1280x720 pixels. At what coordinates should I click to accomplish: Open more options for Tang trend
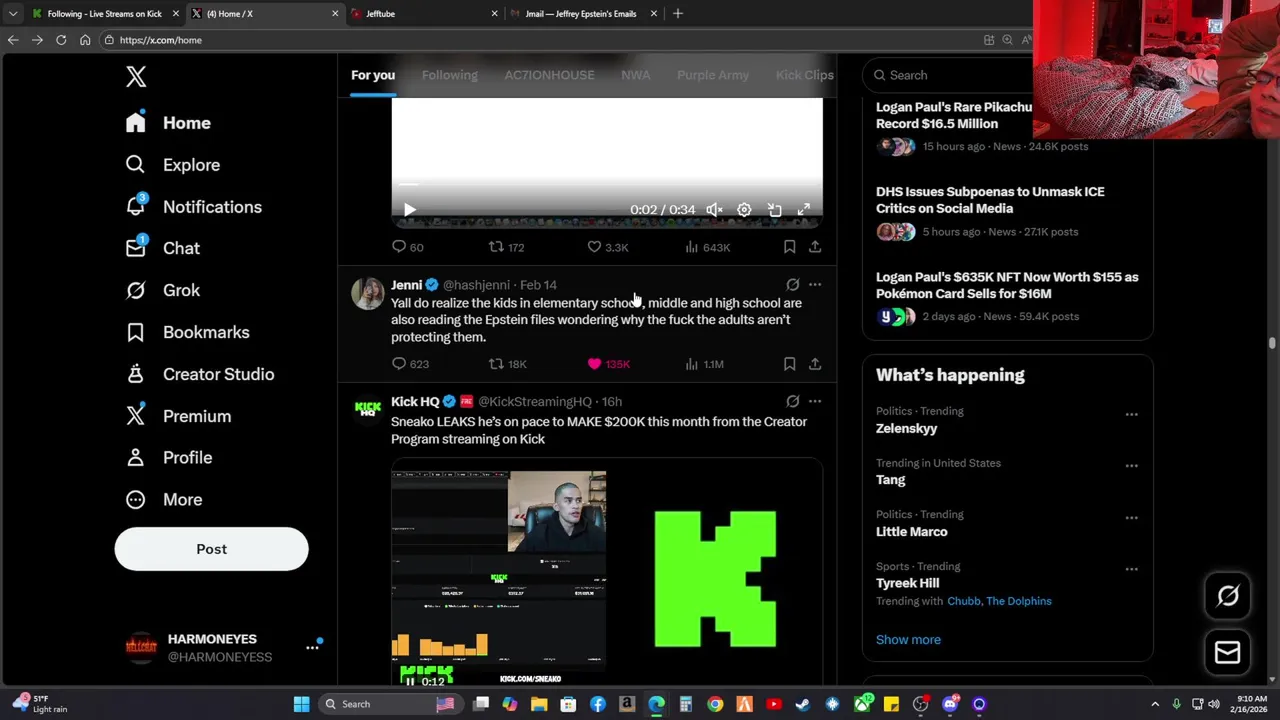(x=1131, y=466)
